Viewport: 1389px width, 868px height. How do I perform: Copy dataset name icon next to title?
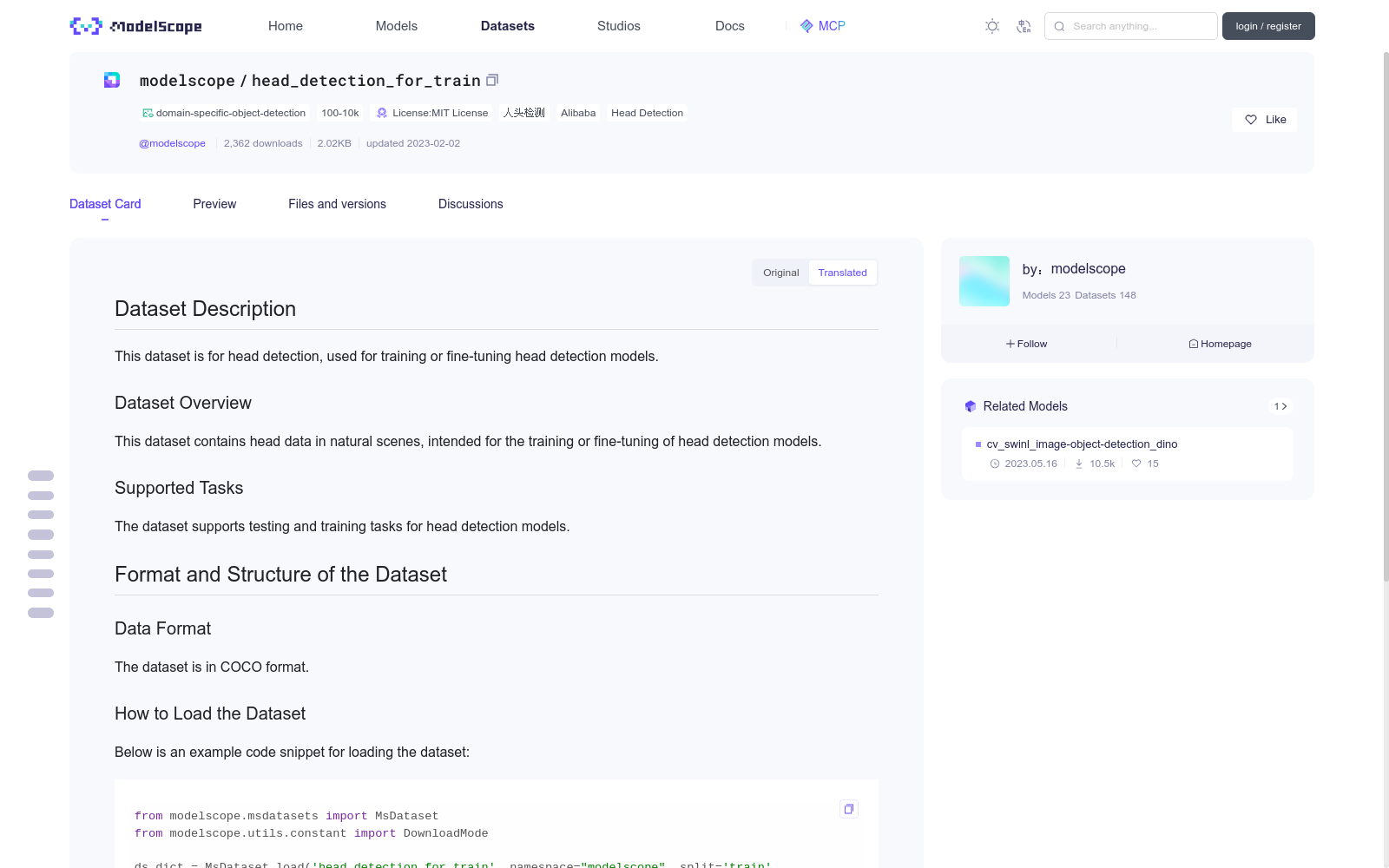point(492,80)
